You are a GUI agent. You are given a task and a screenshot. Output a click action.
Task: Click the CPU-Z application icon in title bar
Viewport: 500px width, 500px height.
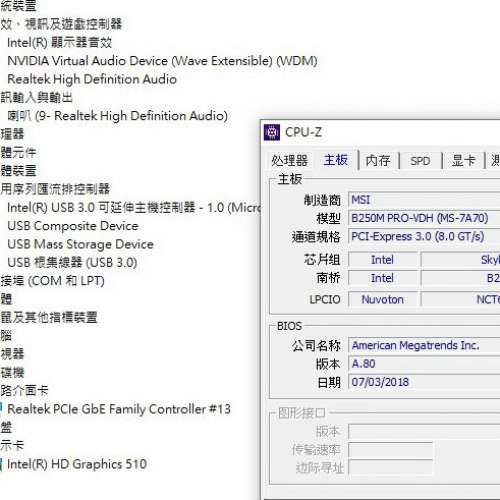[272, 133]
